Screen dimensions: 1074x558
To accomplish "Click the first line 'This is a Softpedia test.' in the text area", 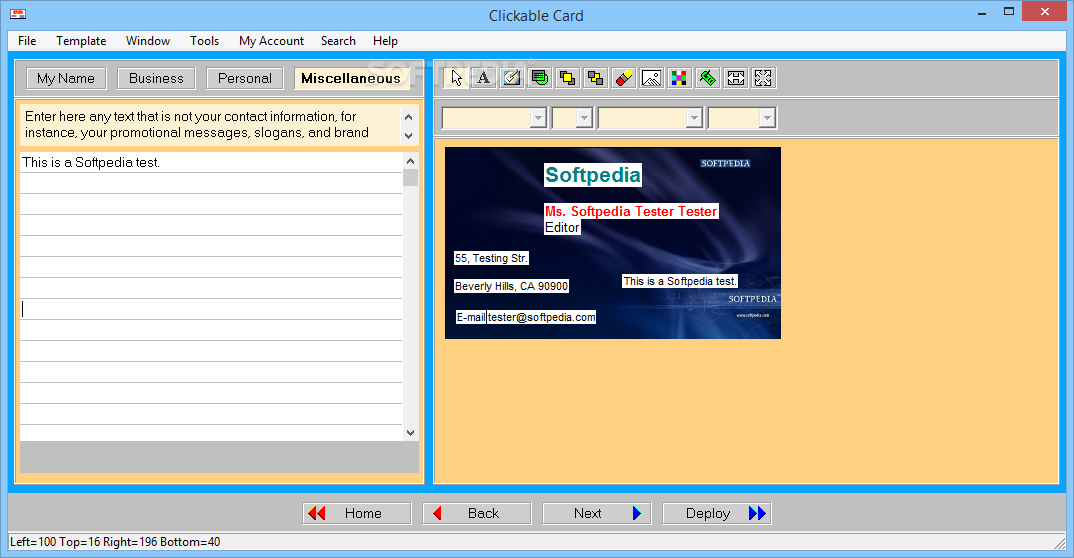I will pyautogui.click(x=211, y=162).
